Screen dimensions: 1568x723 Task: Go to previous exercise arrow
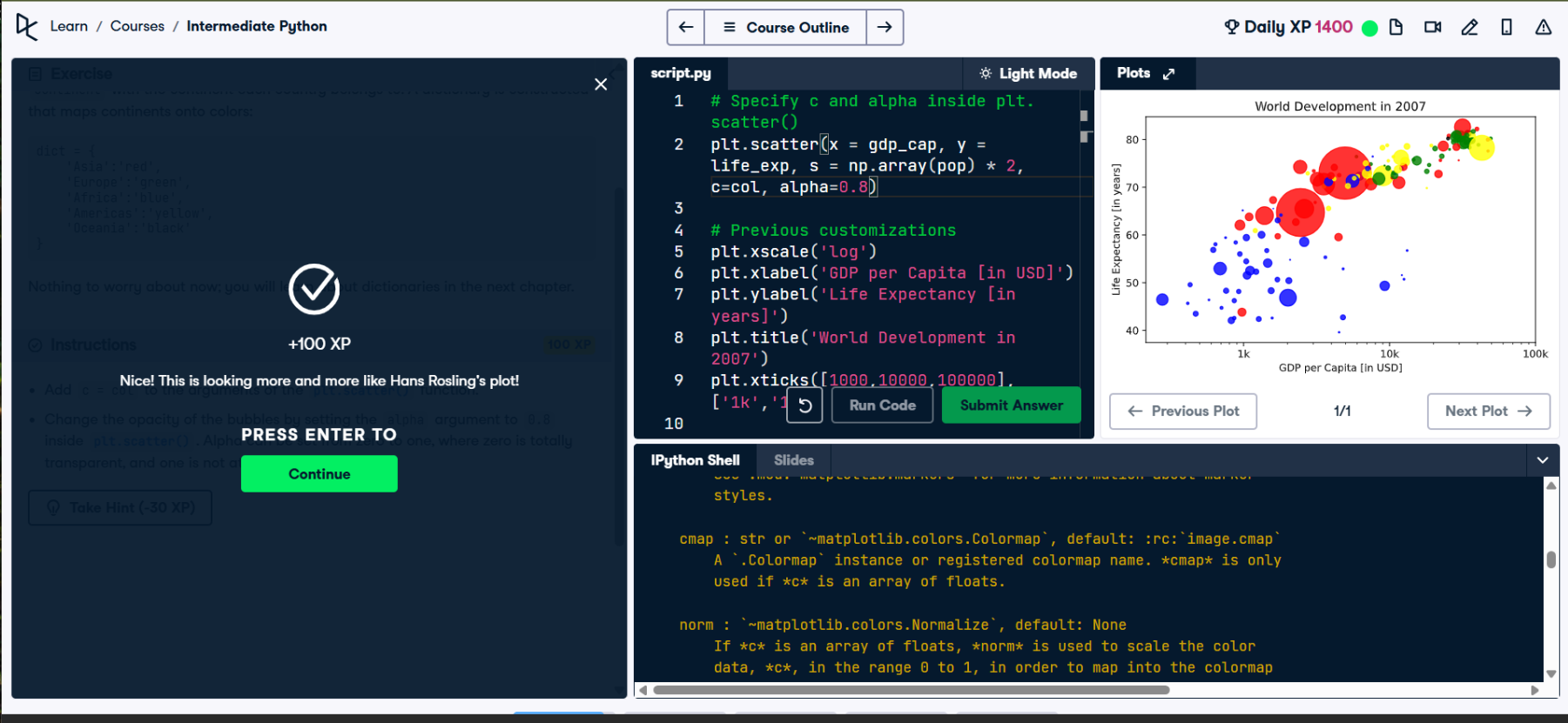(686, 27)
